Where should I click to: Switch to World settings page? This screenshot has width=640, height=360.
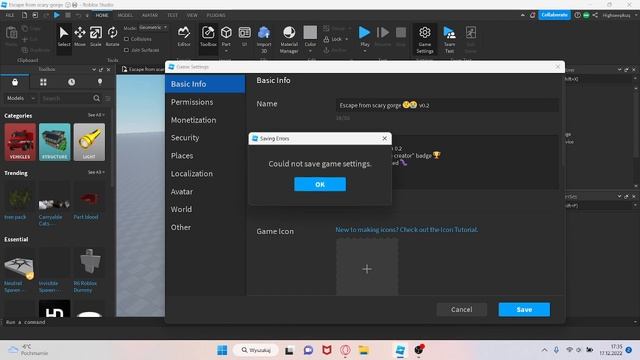coord(205,209)
